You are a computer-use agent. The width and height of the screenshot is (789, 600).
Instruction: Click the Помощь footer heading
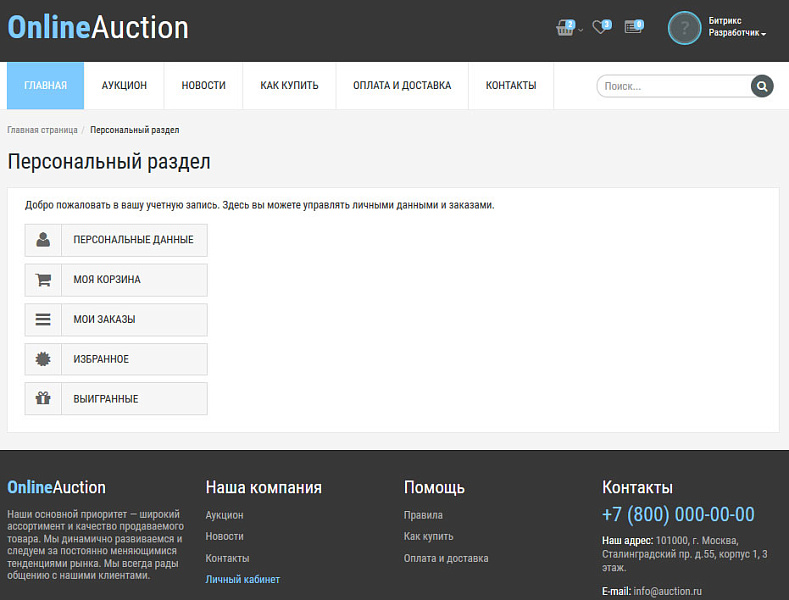pos(434,487)
